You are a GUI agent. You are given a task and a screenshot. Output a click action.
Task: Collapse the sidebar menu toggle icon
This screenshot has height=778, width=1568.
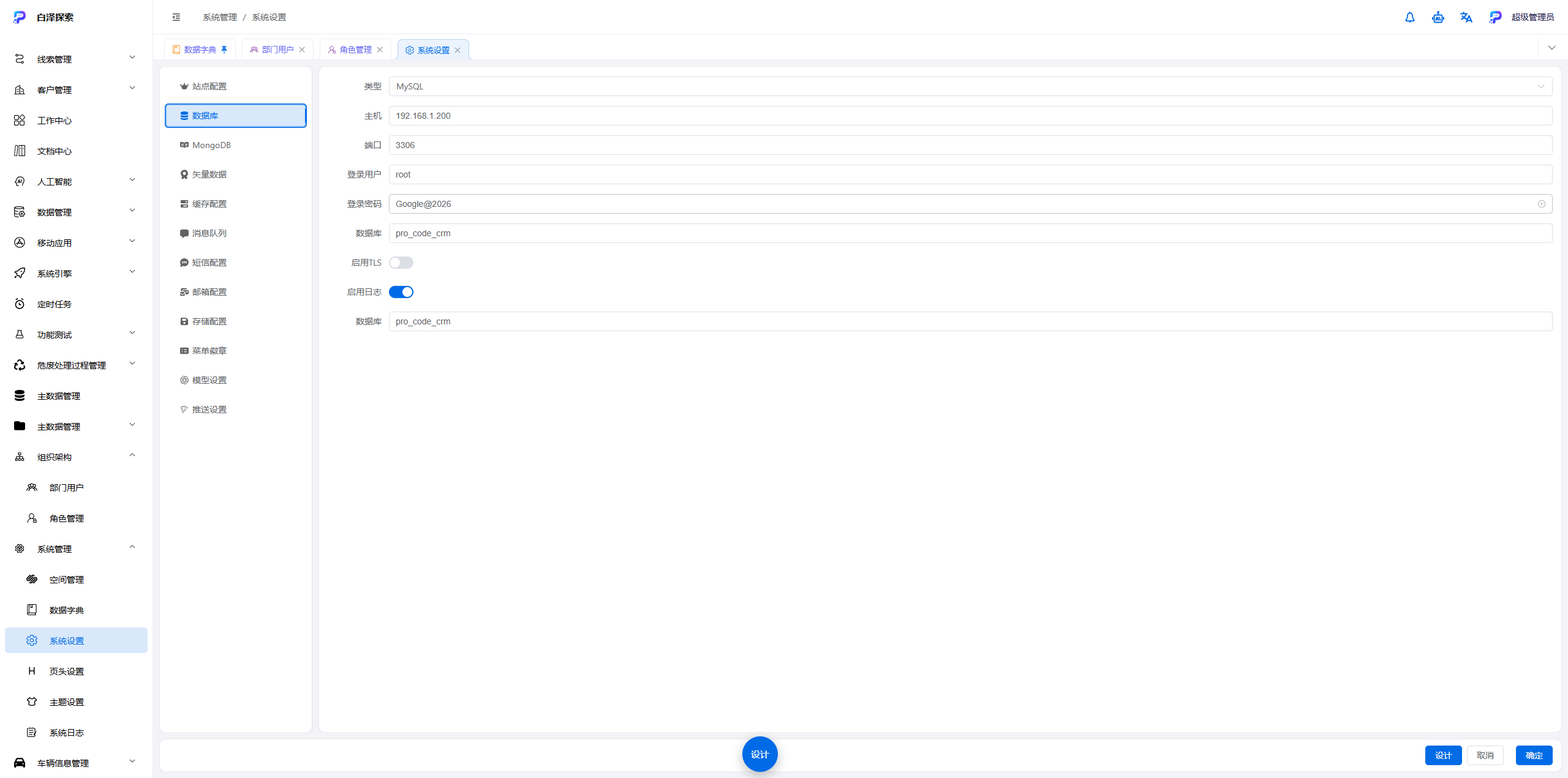176,17
